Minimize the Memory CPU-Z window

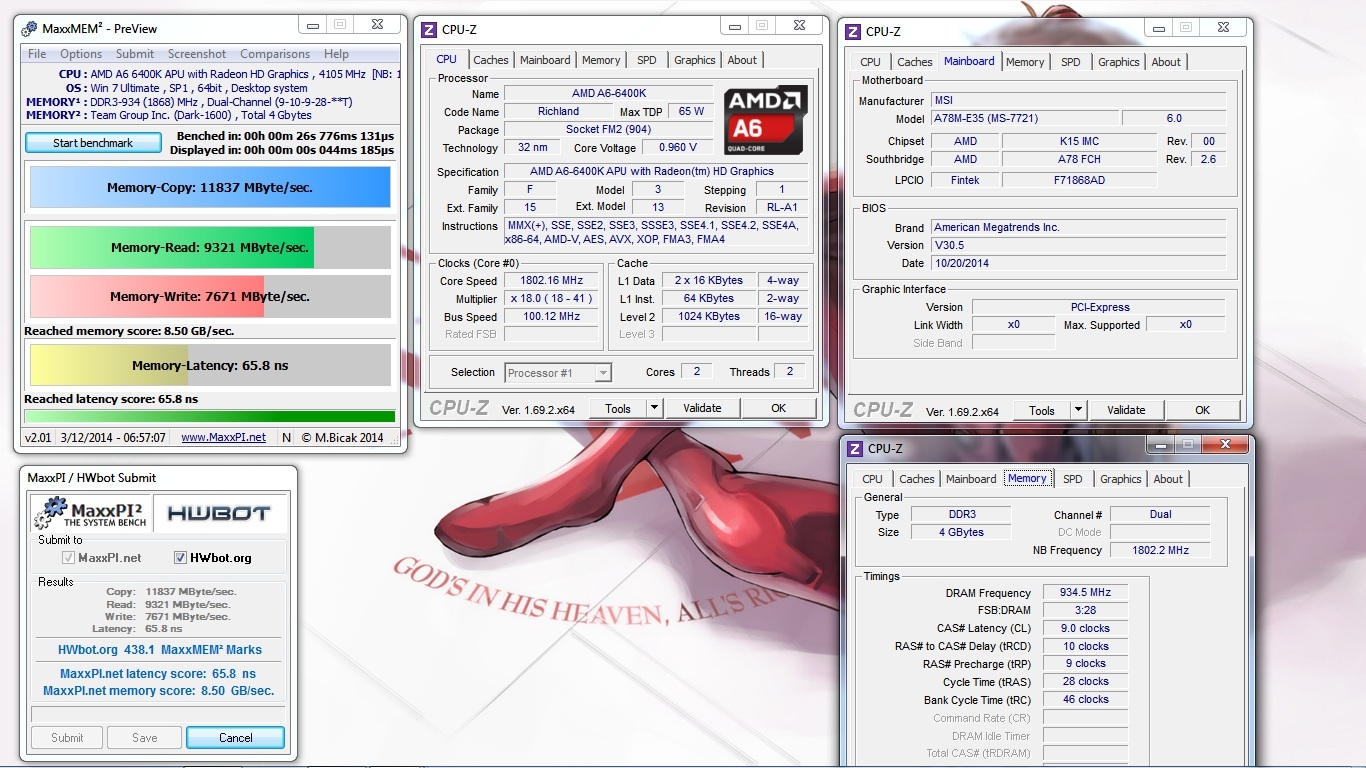point(1161,444)
